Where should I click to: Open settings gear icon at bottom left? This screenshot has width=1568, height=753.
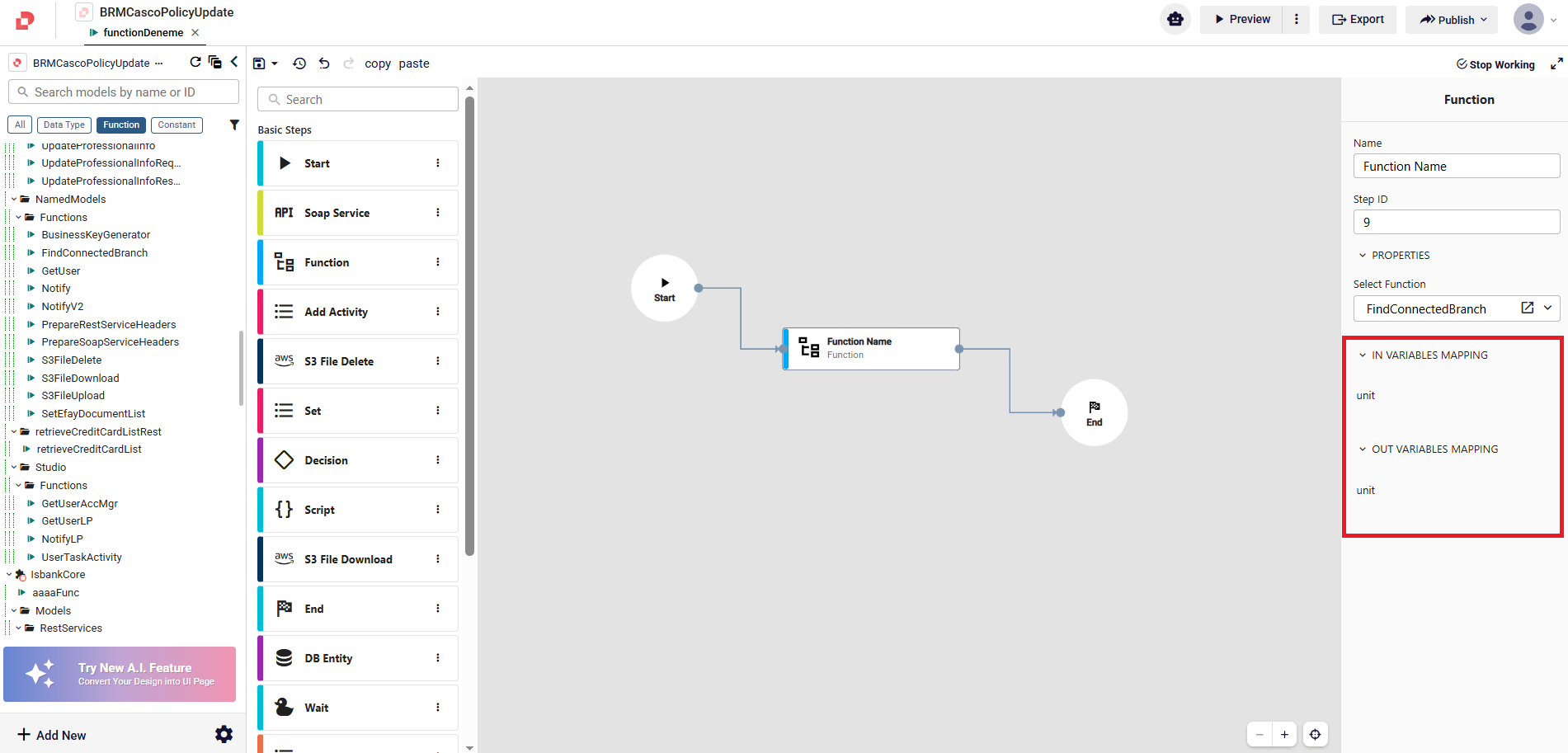click(x=224, y=734)
